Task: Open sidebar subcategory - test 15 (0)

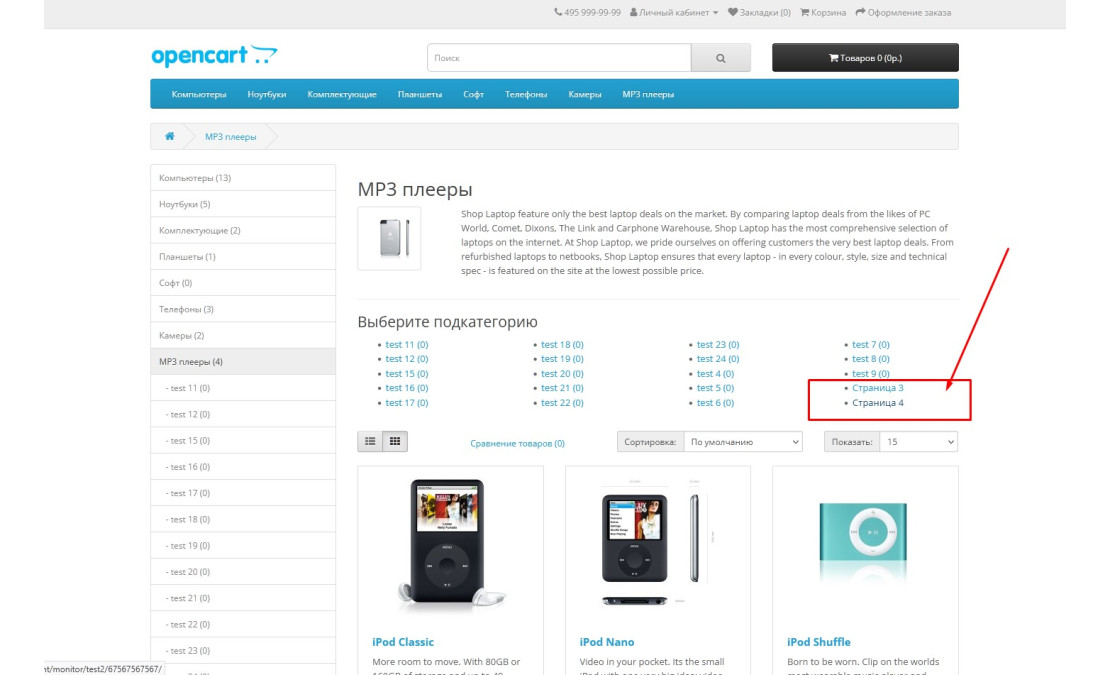Action: pyautogui.click(x=243, y=441)
